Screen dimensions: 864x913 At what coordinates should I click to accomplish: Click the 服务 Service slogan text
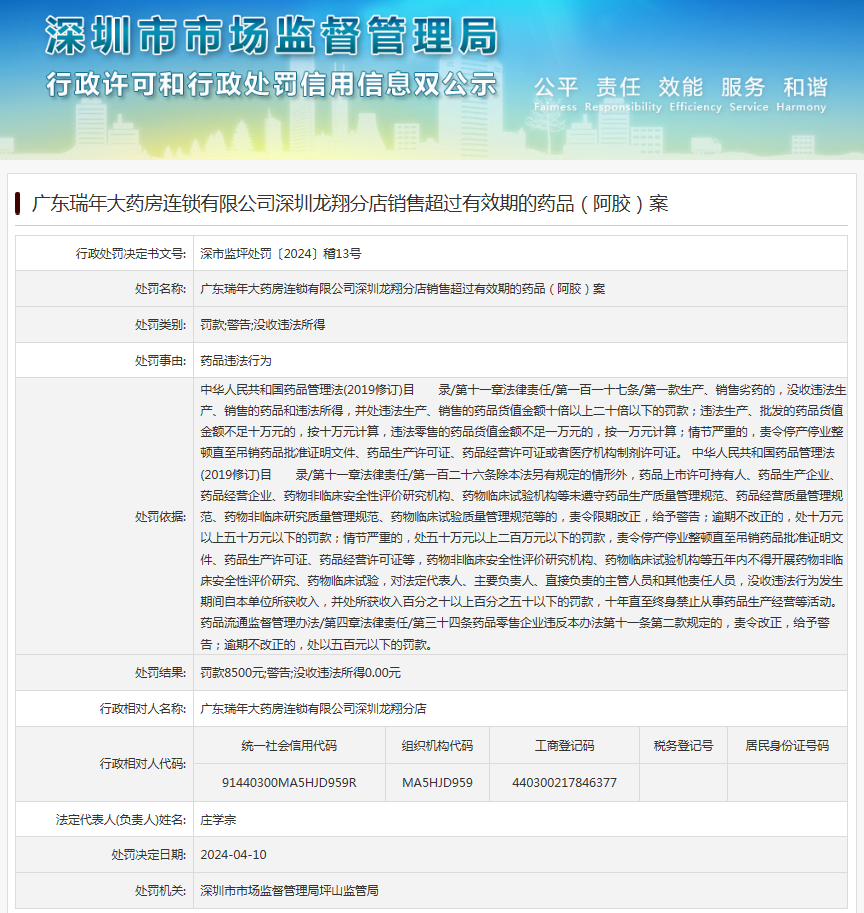pos(749,93)
